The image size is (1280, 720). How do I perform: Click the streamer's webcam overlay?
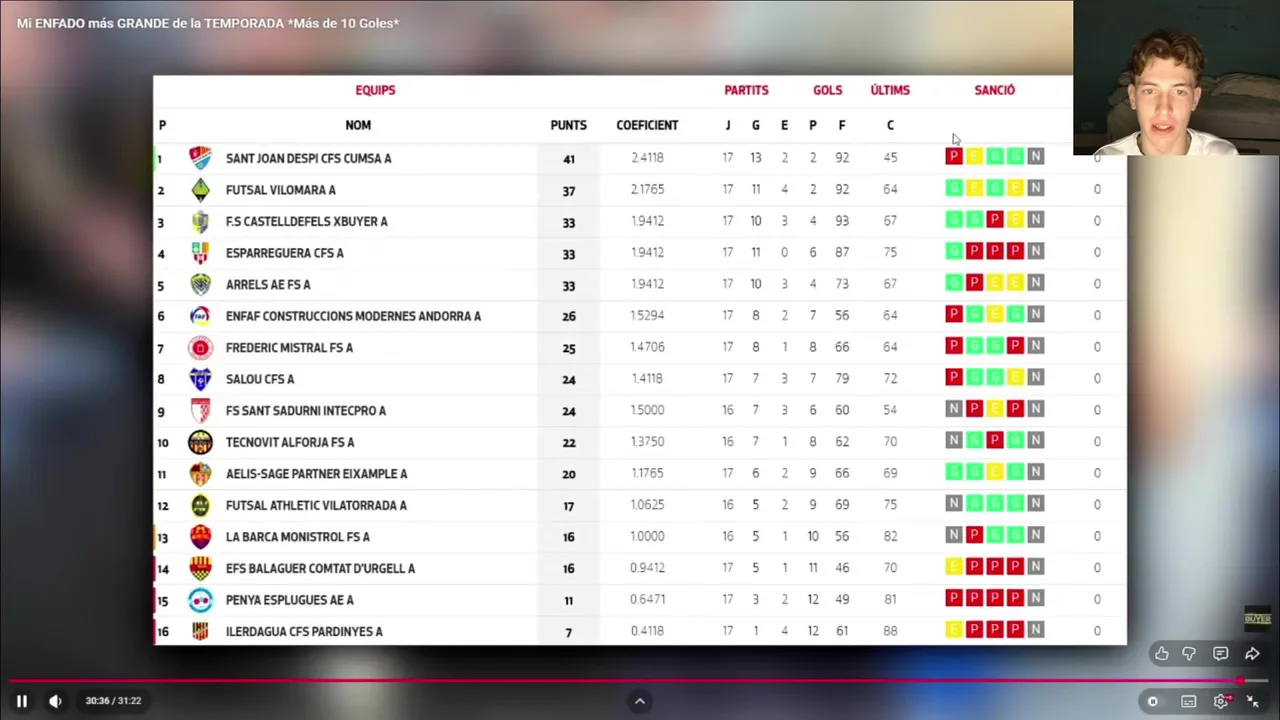[1176, 77]
